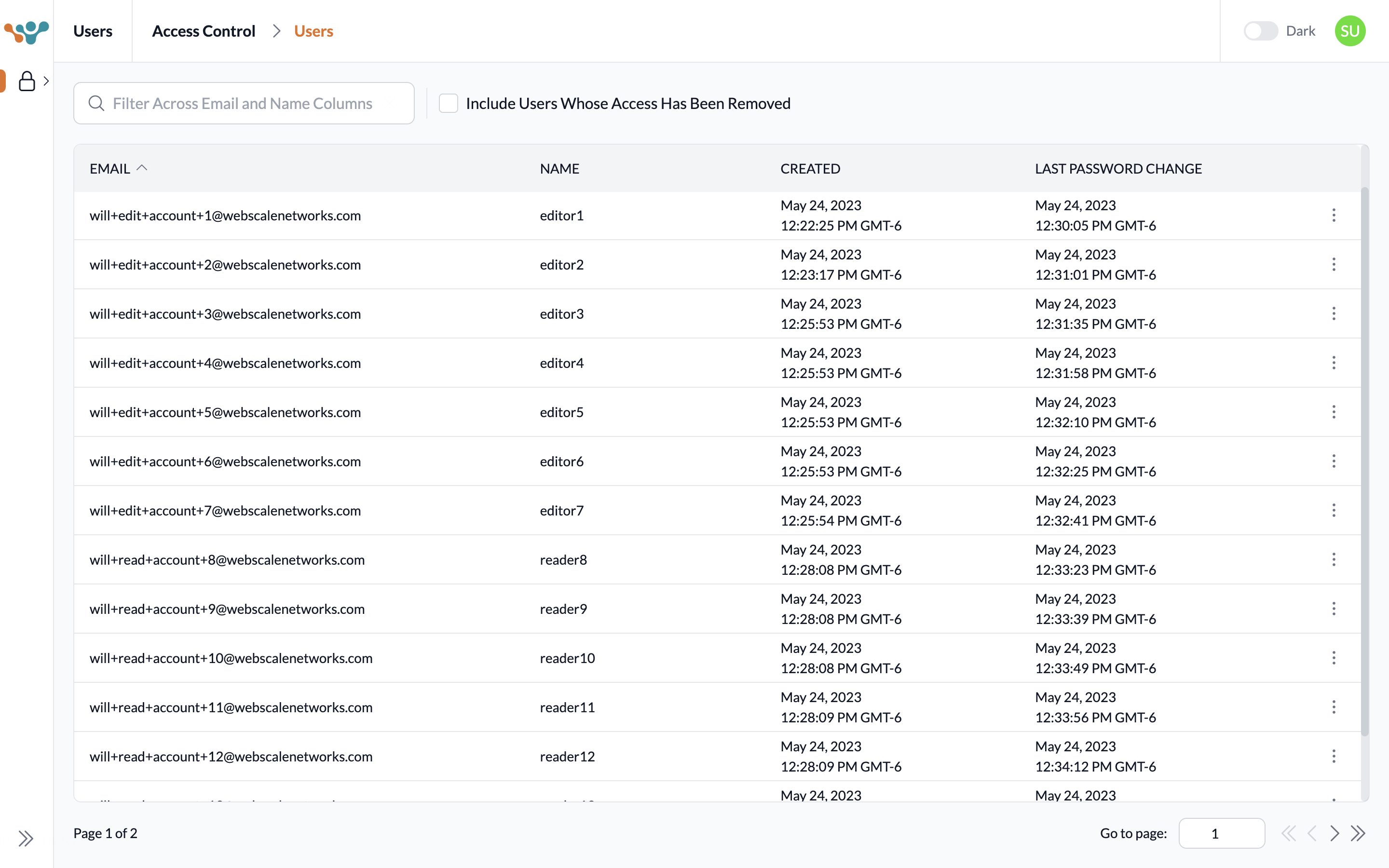Click the search magnifier icon
Viewport: 1389px width, 868px height.
click(96, 103)
